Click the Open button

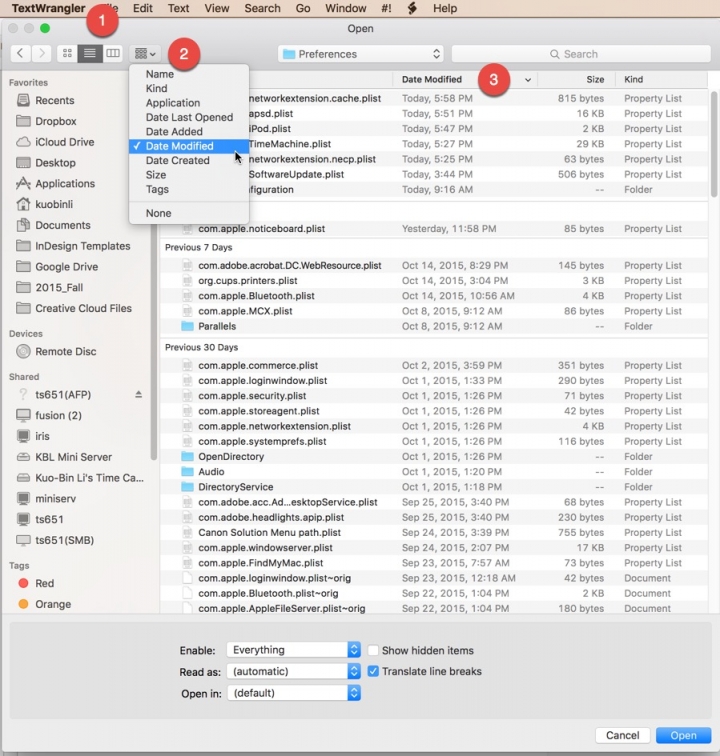click(683, 735)
